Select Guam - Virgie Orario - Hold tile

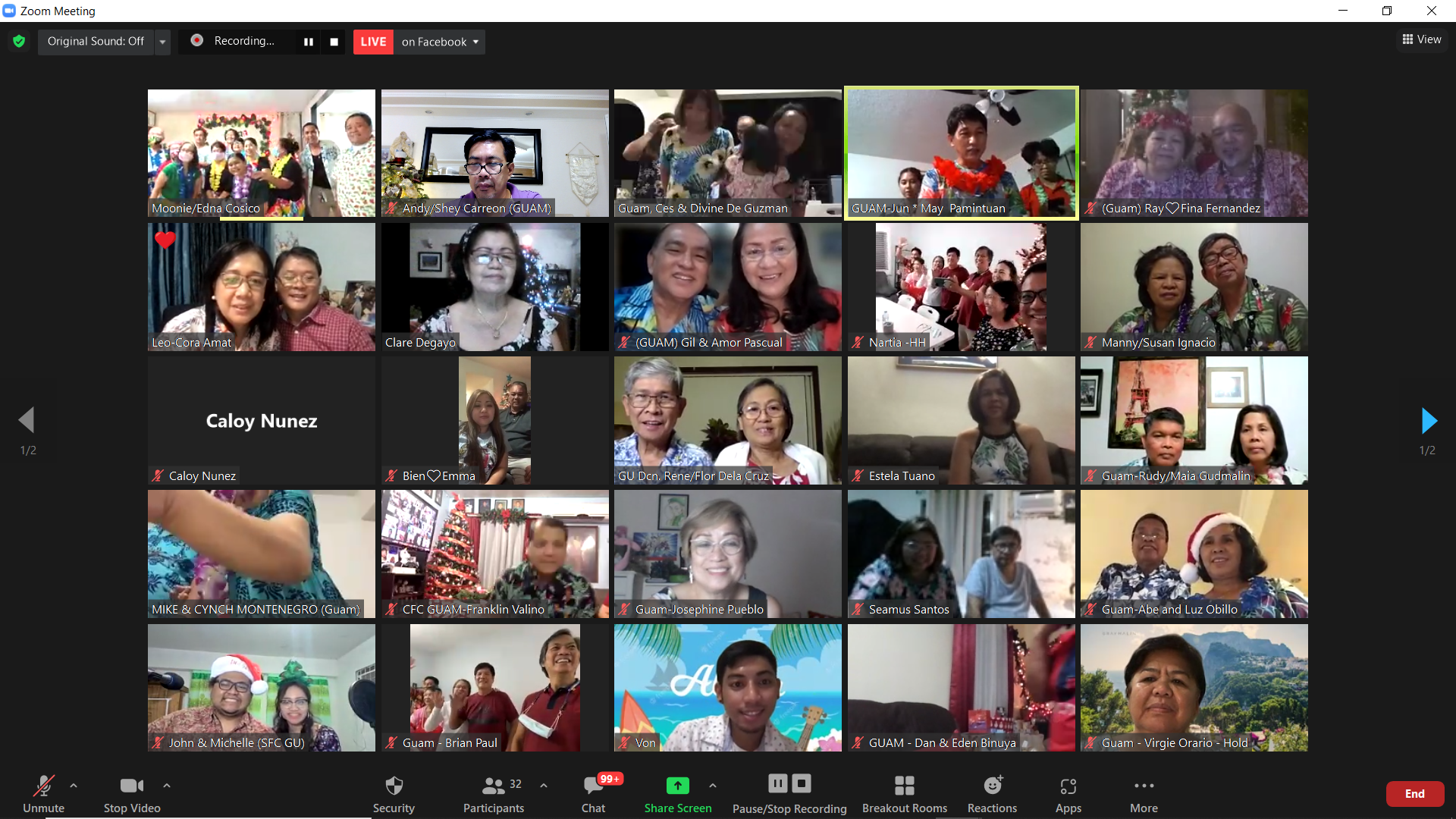(x=1194, y=688)
